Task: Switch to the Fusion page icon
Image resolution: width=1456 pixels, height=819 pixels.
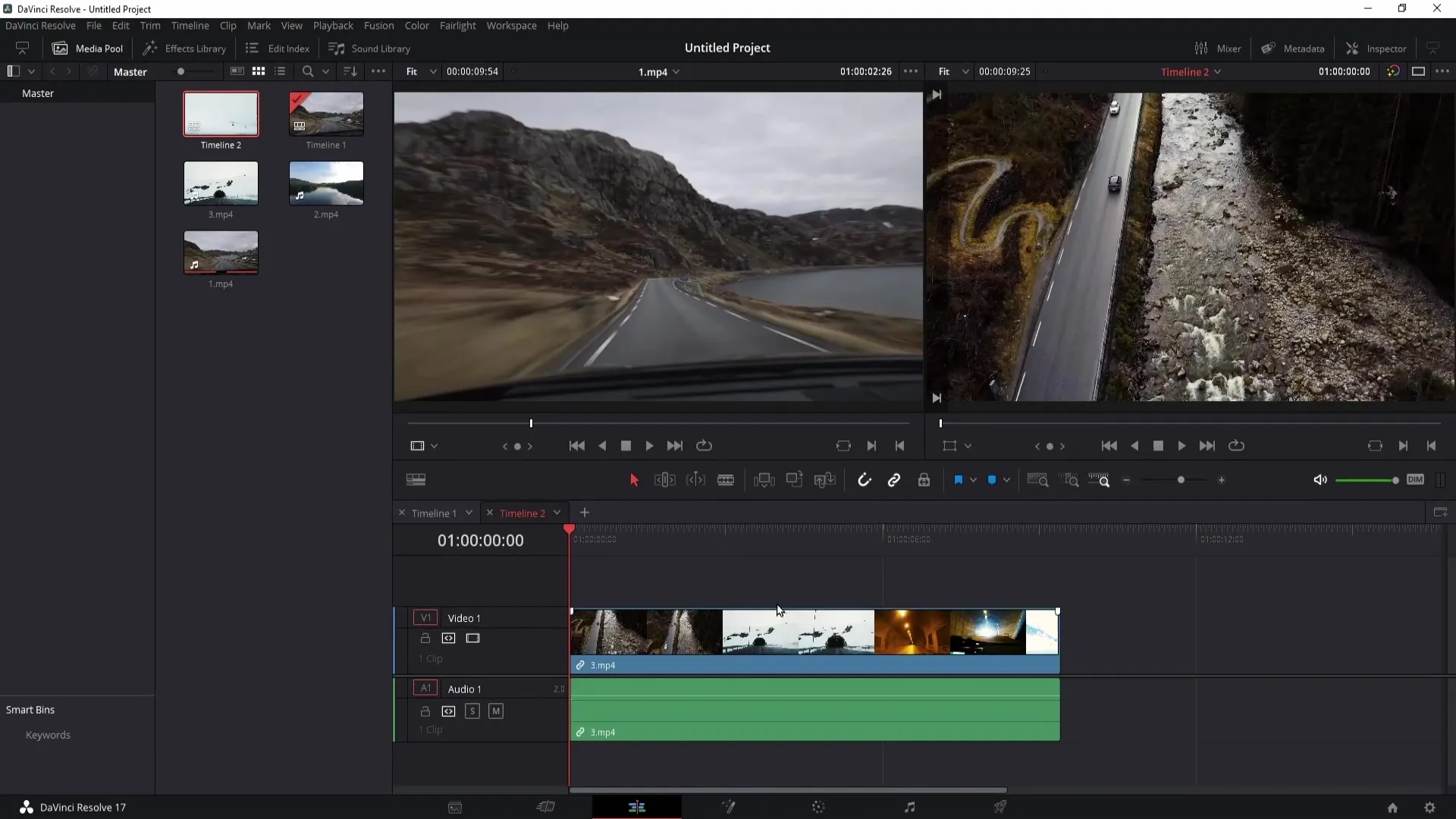Action: 728,808
